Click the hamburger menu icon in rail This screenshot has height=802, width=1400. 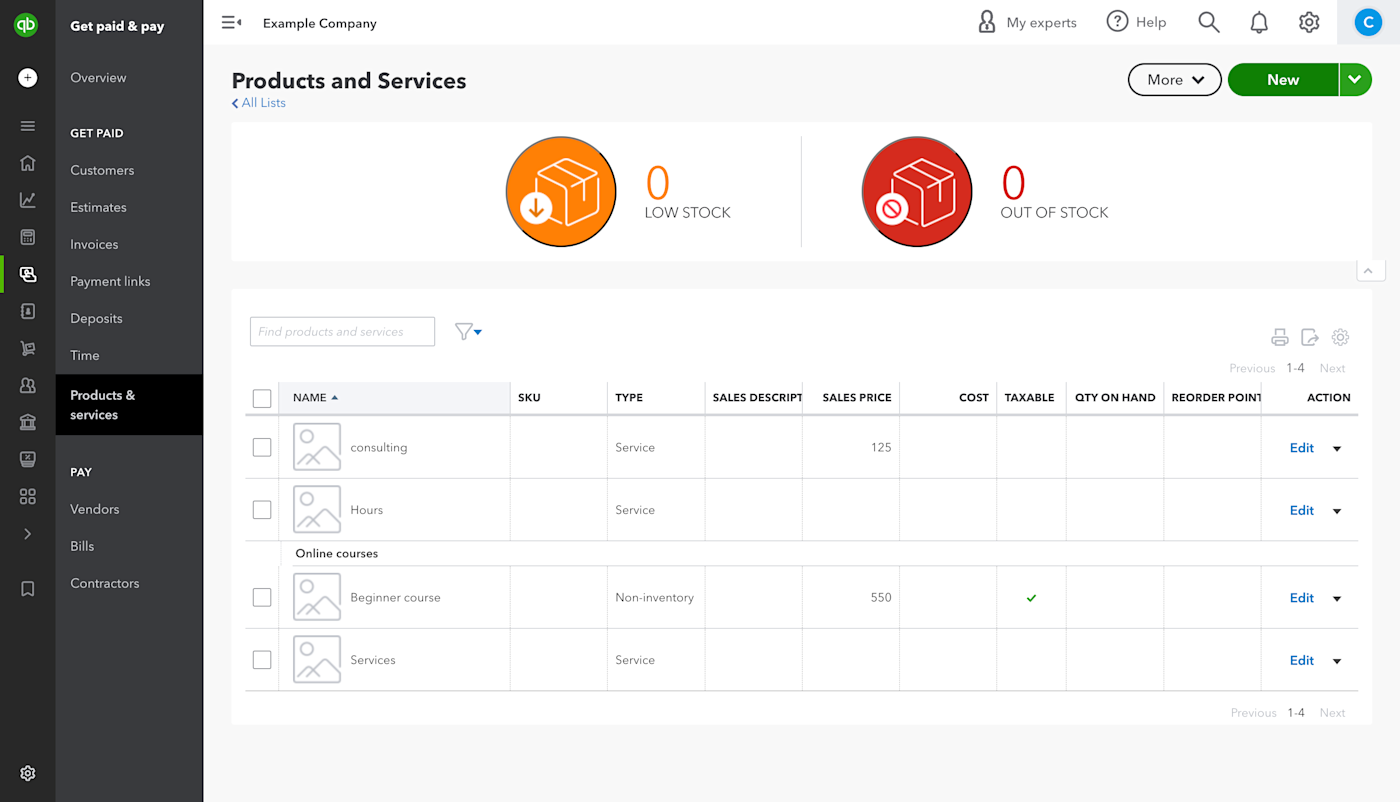pyautogui.click(x=28, y=126)
